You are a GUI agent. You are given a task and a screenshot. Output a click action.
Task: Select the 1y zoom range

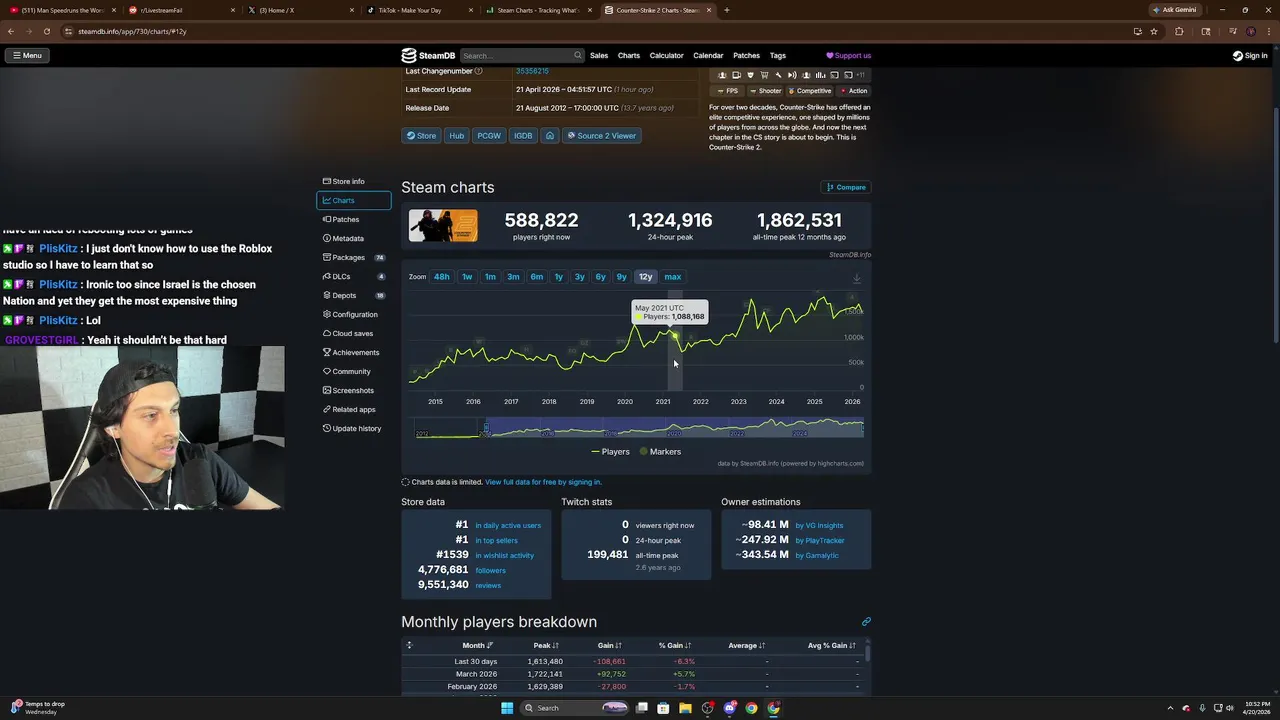[x=559, y=277]
